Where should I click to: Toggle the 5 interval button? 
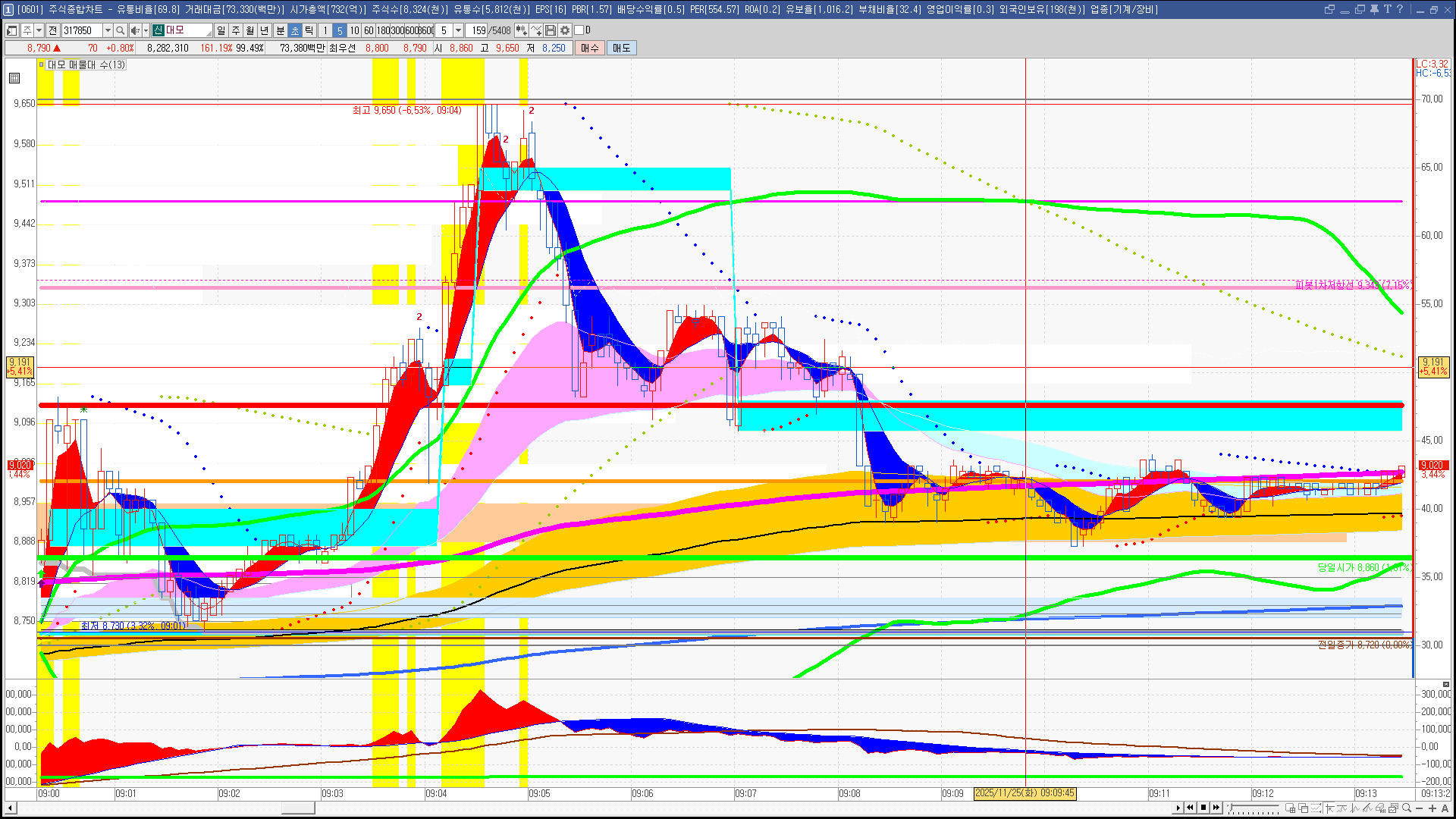[x=339, y=30]
